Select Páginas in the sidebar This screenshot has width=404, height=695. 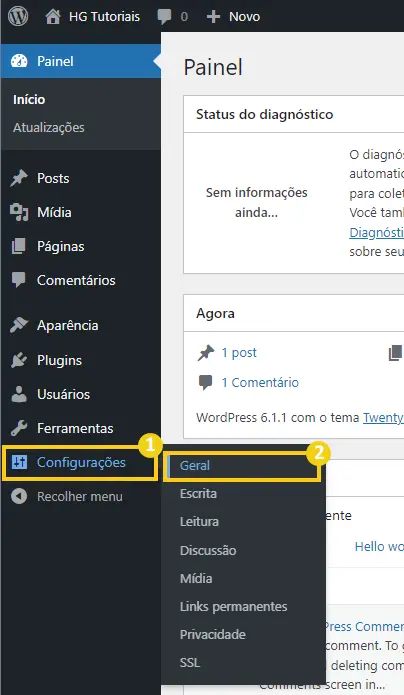coord(61,246)
